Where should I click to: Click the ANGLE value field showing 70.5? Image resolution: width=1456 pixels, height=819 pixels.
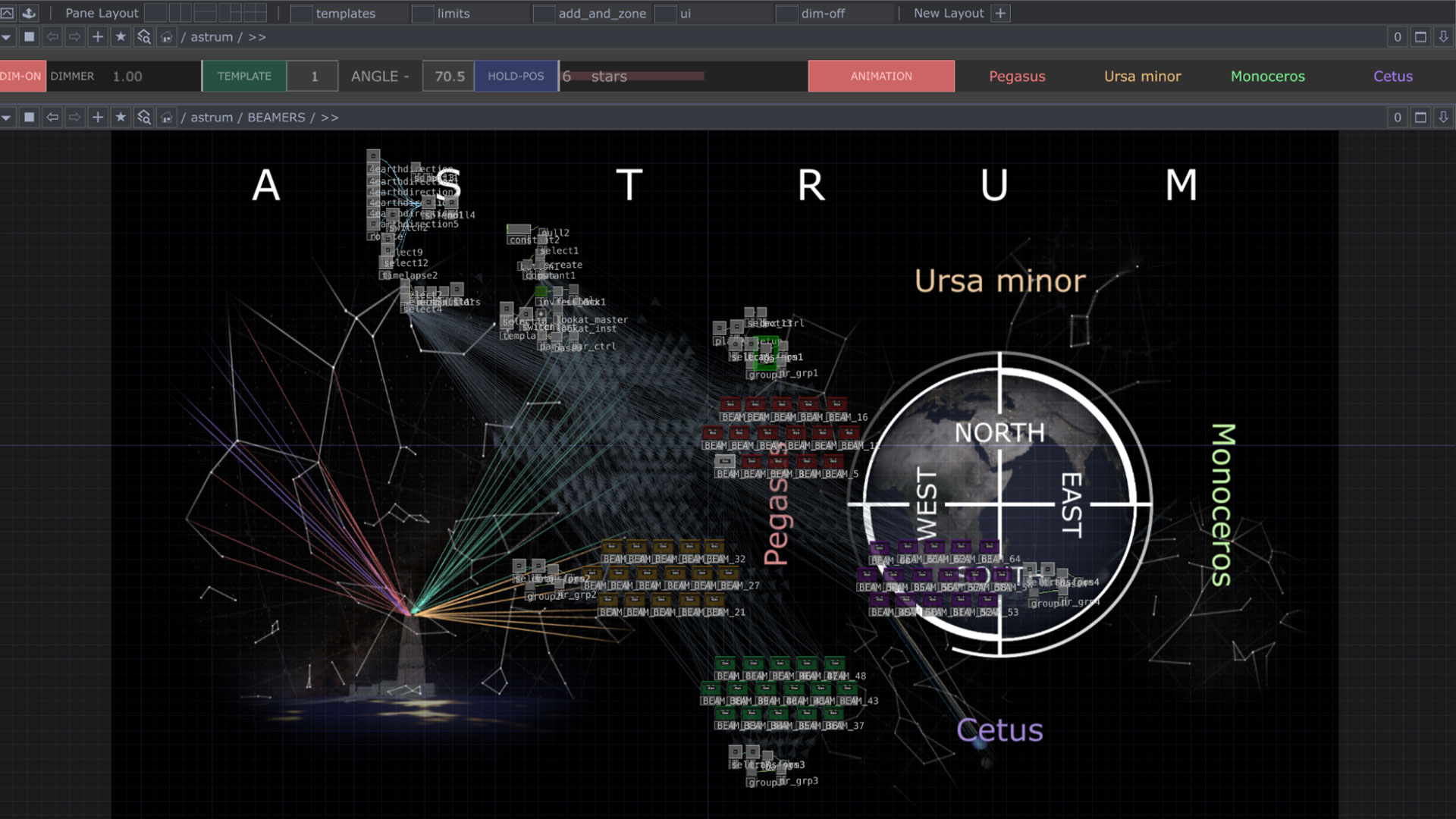click(449, 77)
